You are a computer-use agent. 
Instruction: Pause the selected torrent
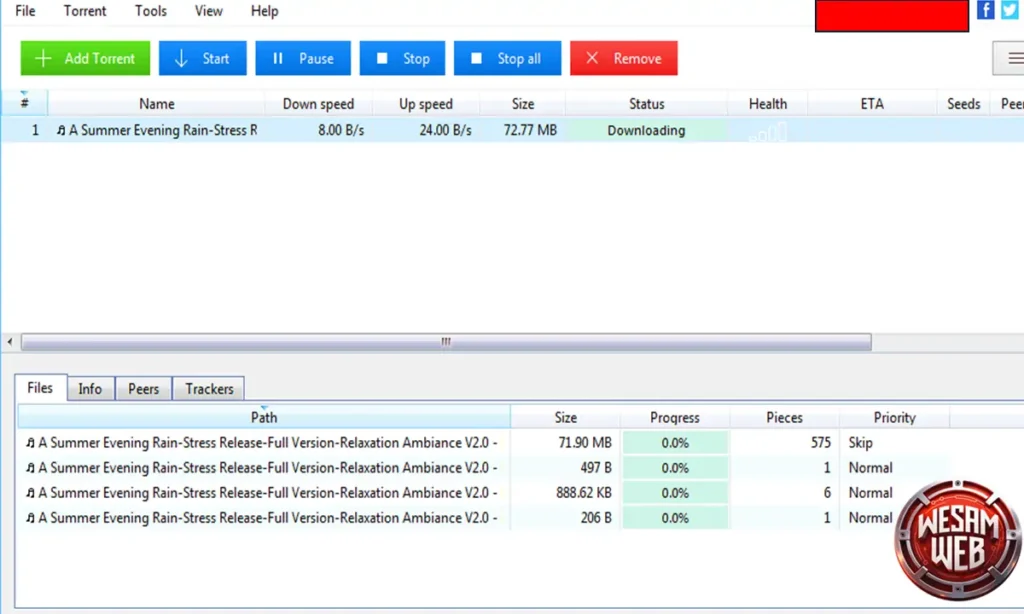coord(303,58)
